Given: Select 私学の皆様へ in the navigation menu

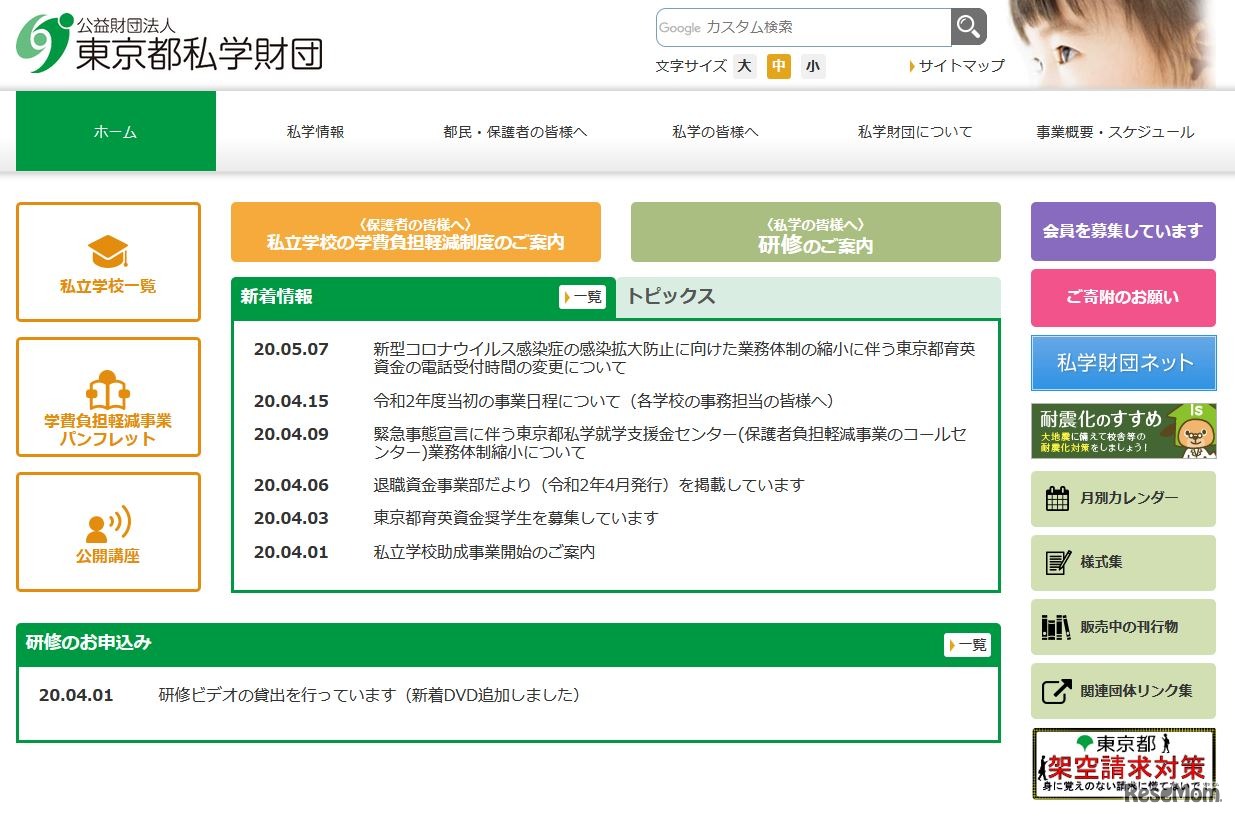Looking at the screenshot, I should [715, 131].
